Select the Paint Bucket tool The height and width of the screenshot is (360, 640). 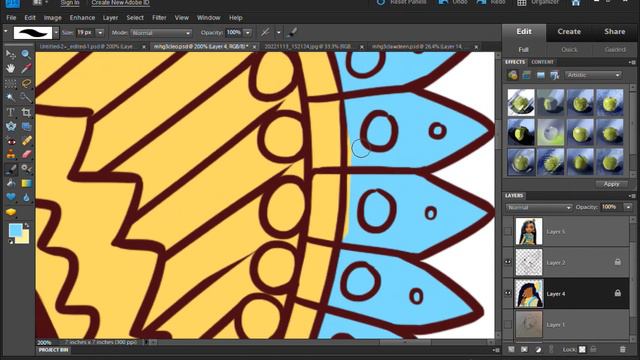pyautogui.click(x=11, y=183)
